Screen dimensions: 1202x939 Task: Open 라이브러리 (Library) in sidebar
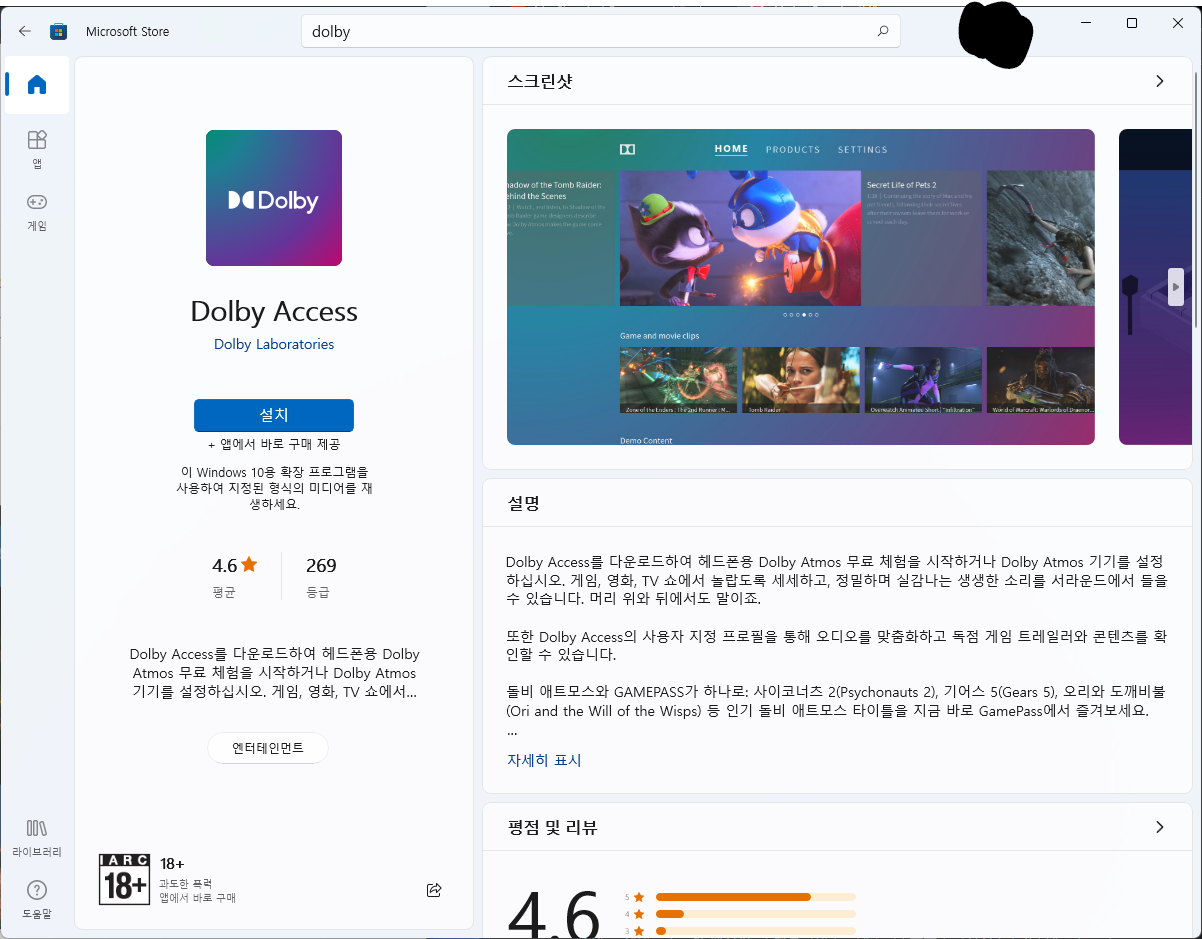[x=37, y=838]
